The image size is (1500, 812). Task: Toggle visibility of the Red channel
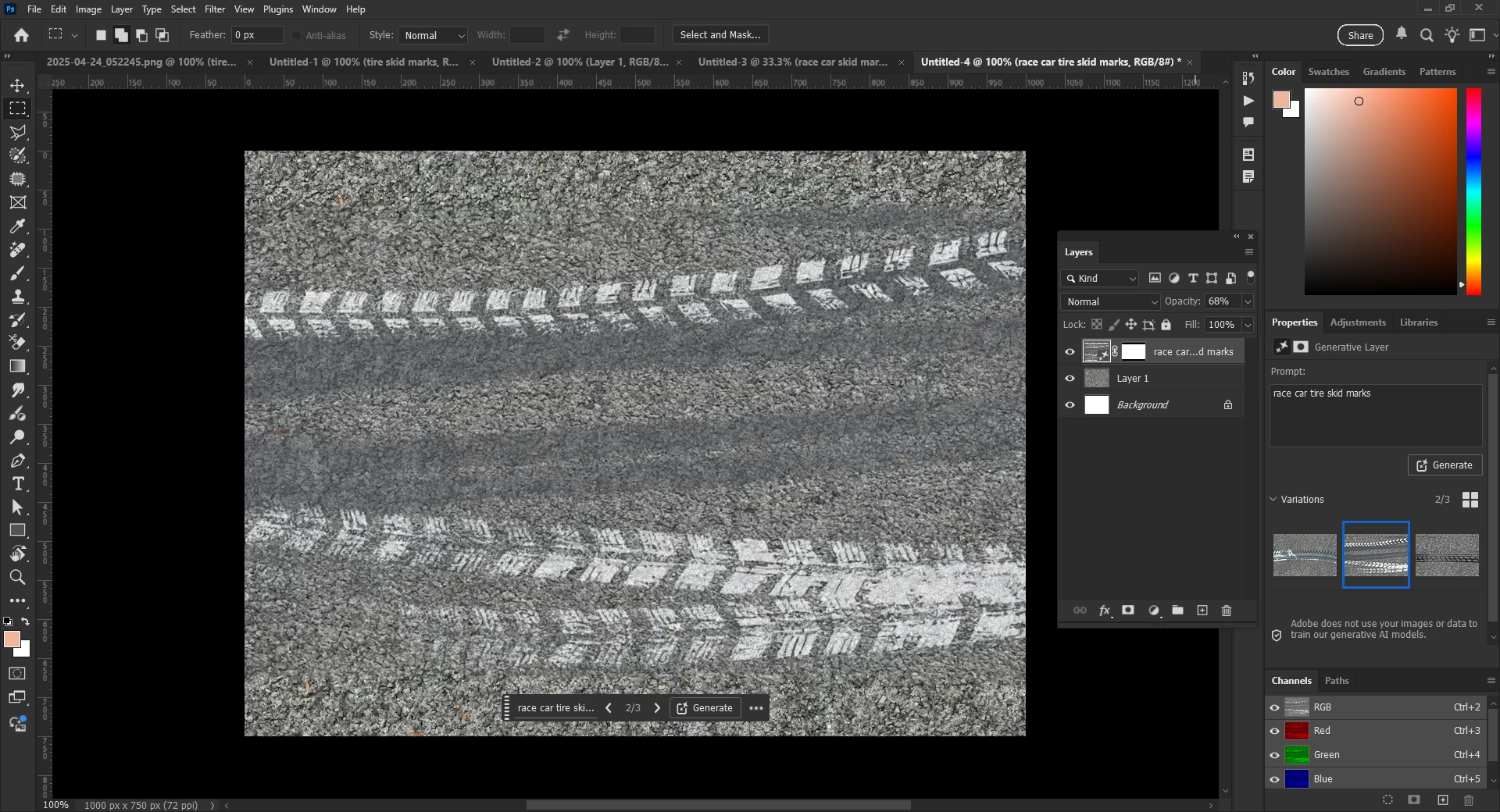(1274, 731)
